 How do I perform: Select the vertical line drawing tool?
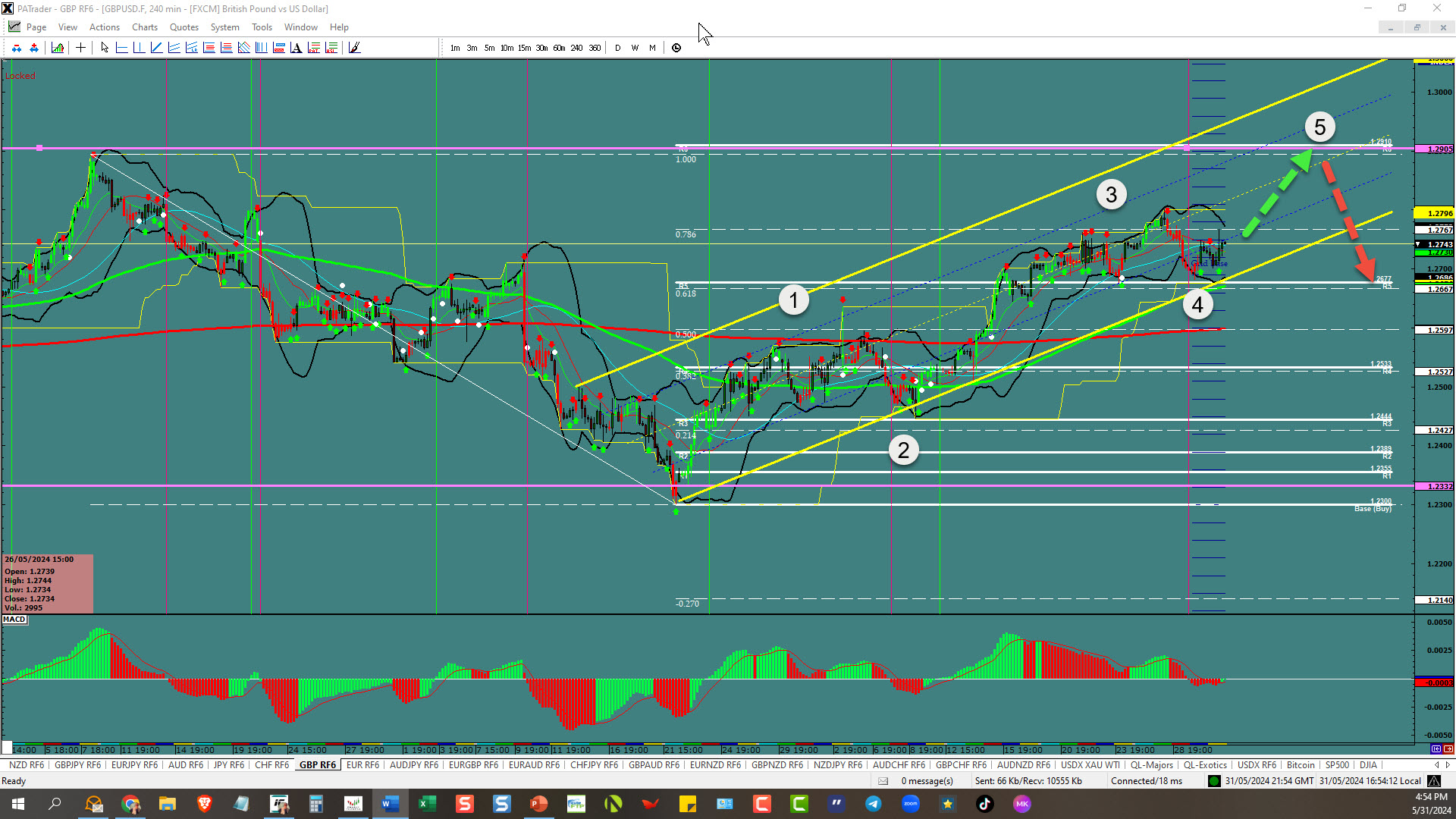pyautogui.click(x=140, y=48)
